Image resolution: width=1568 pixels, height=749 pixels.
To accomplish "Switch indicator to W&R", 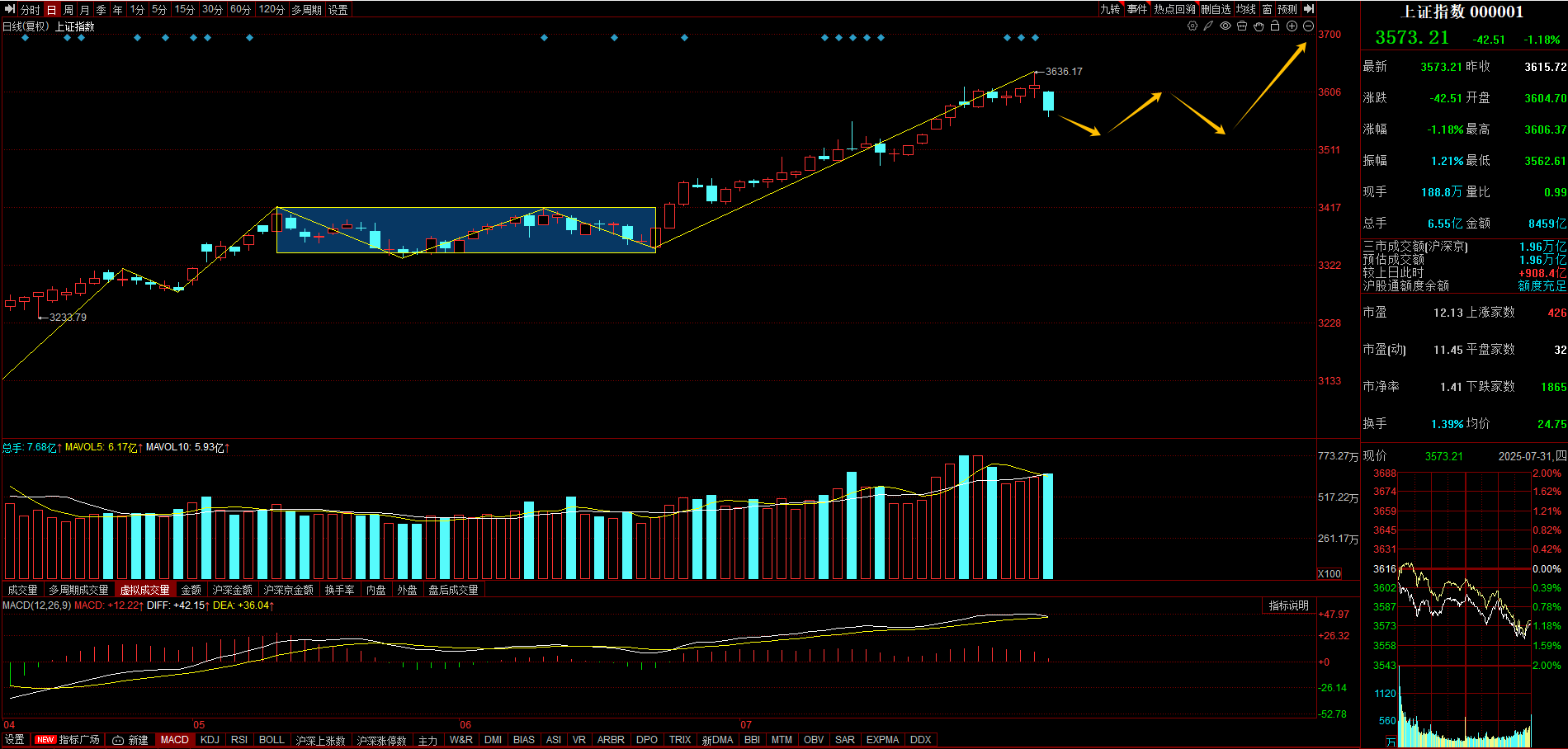I will point(461,740).
